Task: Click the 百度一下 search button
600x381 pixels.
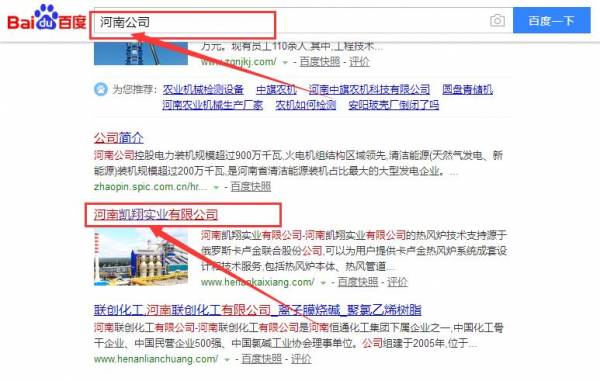Action: 551,20
